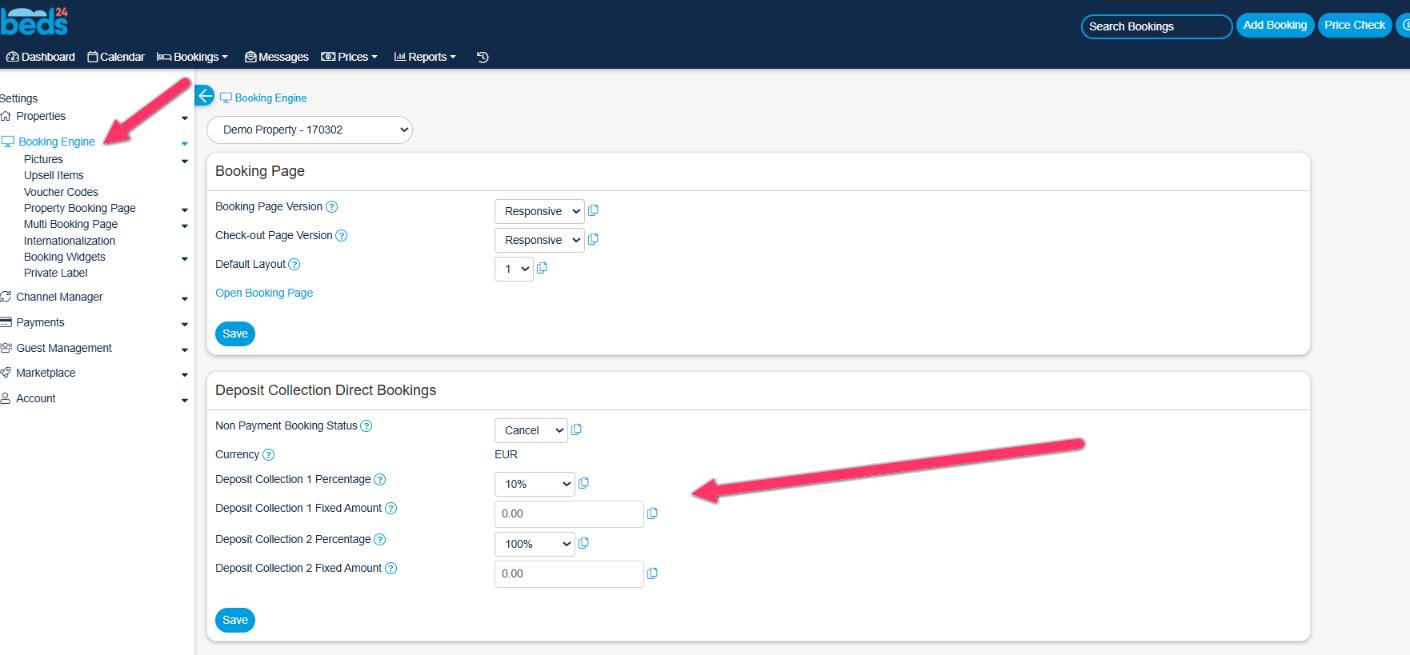Viewport: 1410px width, 655px height.
Task: Click the Open Booking Page link
Action: pos(264,293)
